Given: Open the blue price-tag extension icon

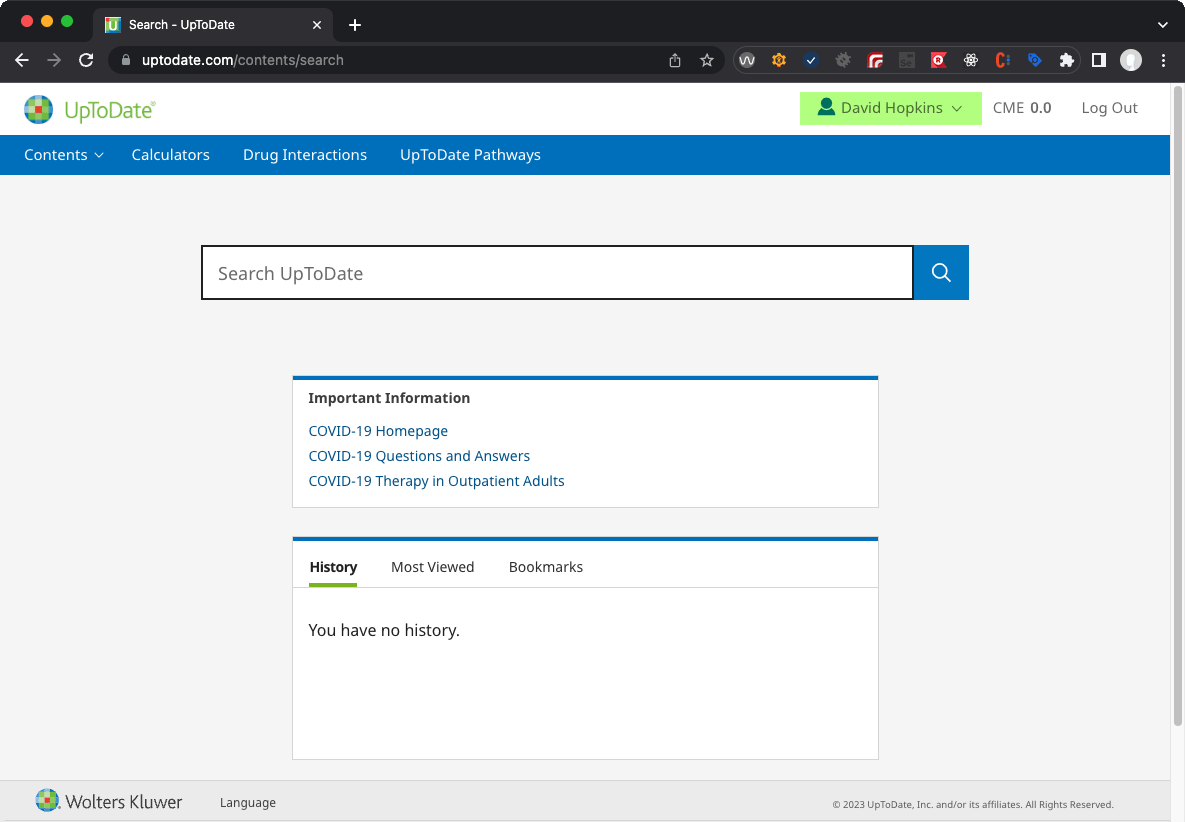Looking at the screenshot, I should (1034, 60).
